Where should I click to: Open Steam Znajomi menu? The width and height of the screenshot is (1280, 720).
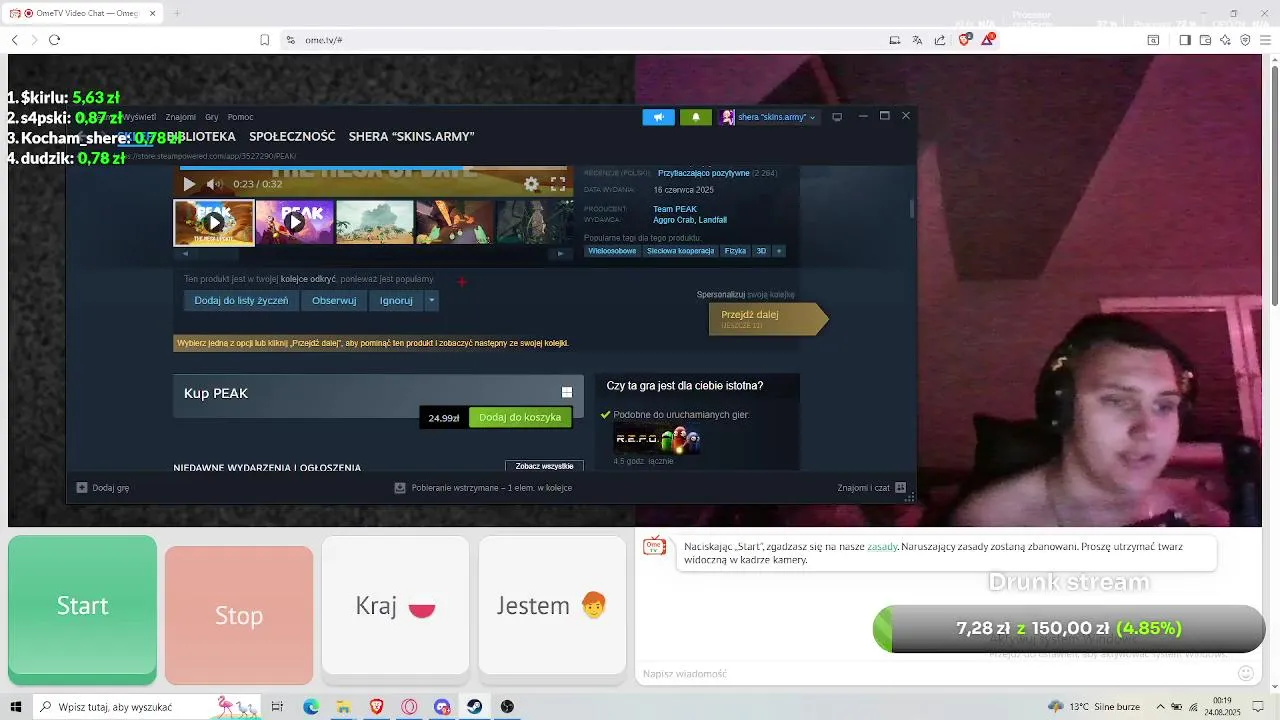[x=181, y=117]
